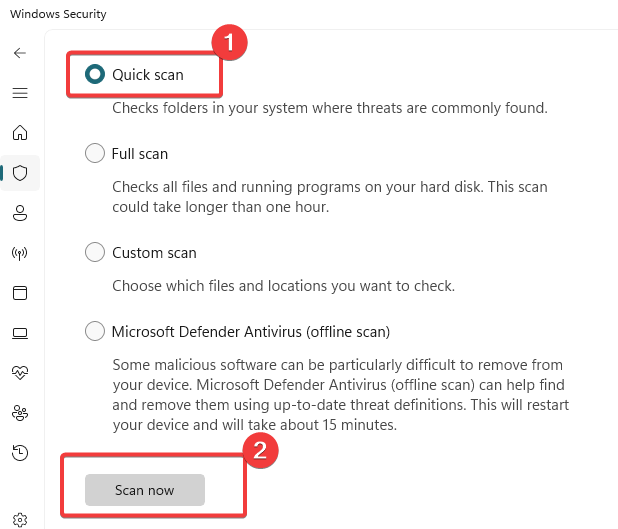
Task: Open Family options people icon
Action: tap(20, 413)
